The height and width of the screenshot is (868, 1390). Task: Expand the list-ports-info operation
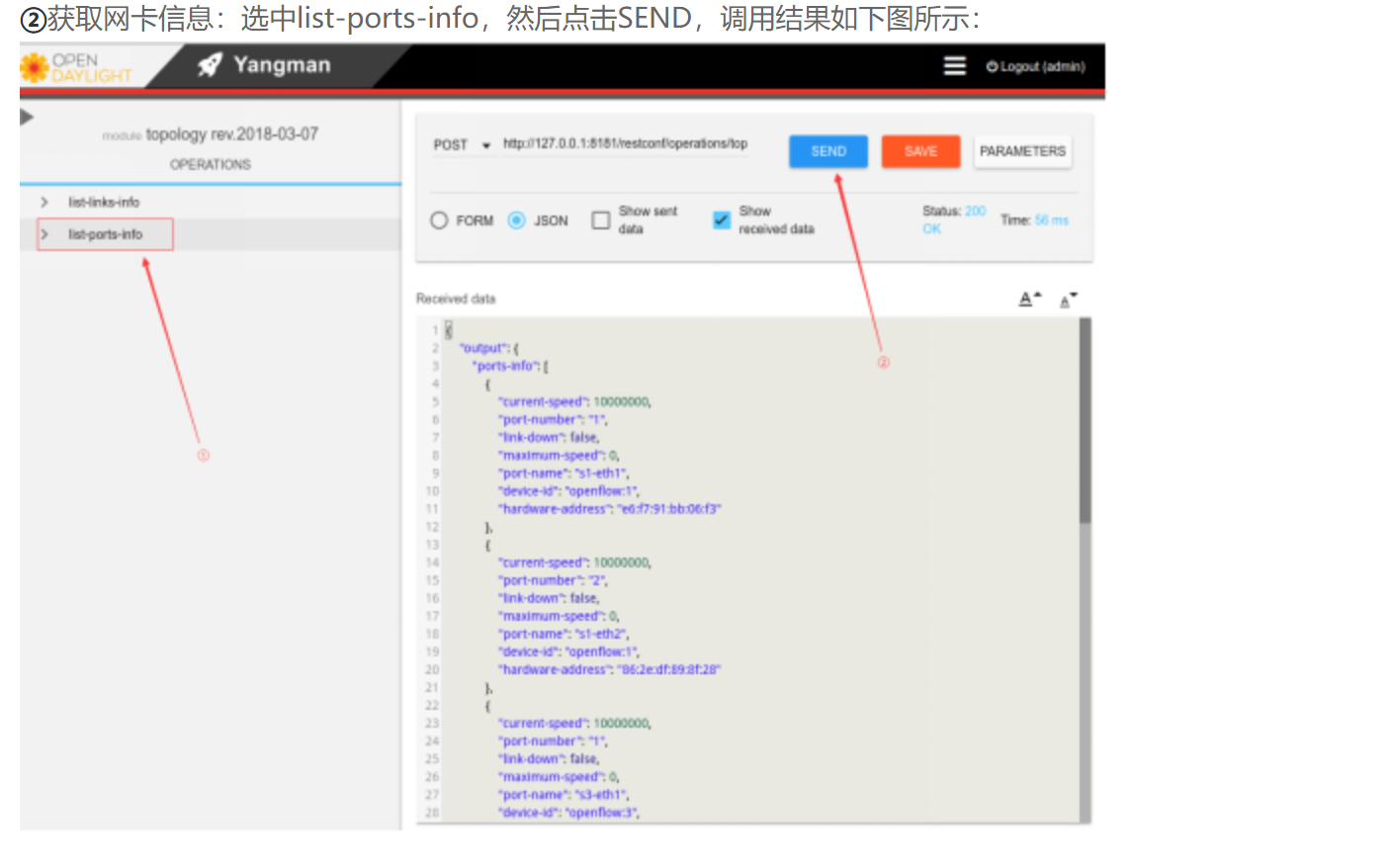[43, 234]
